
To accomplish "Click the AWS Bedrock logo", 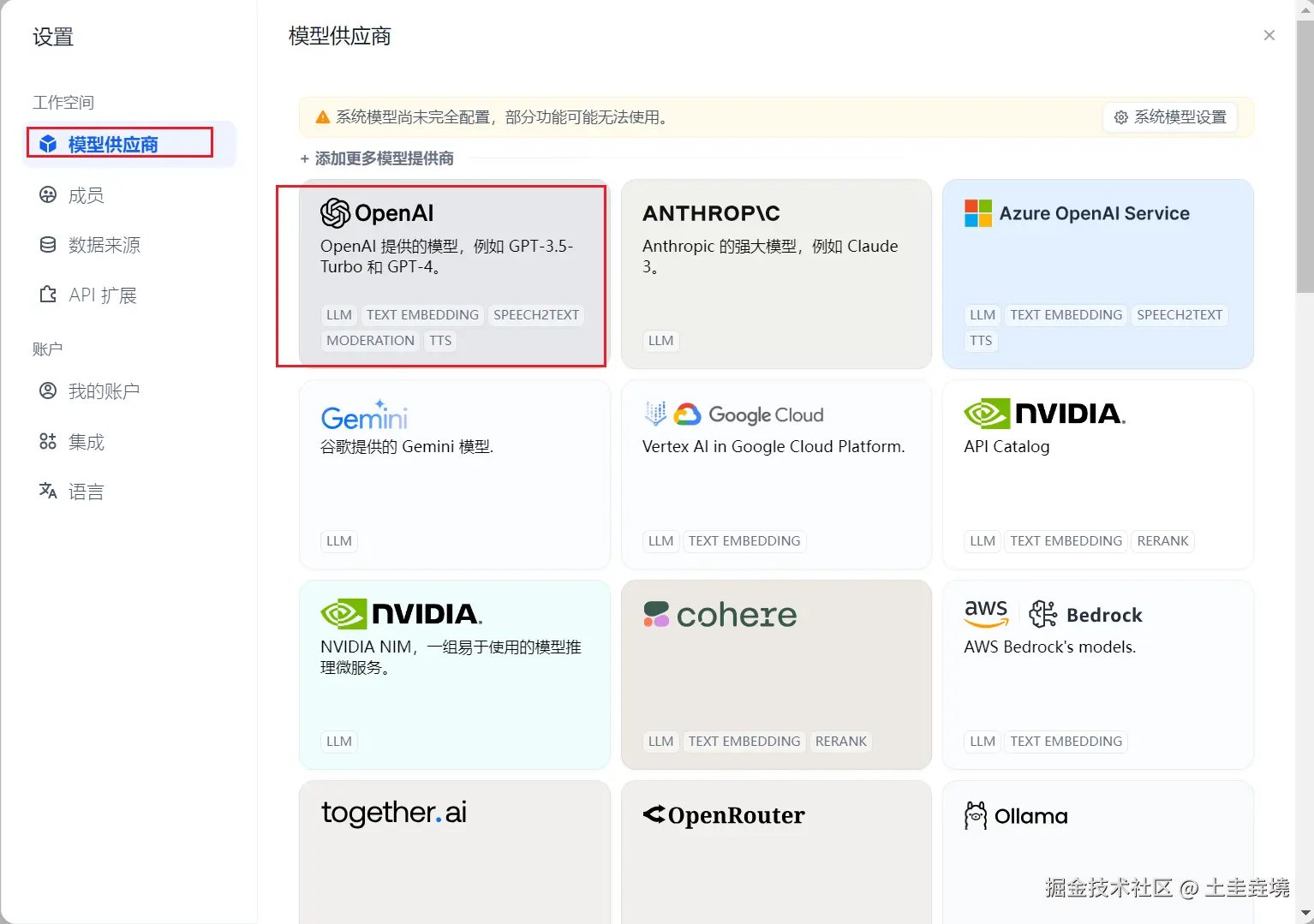I will [1053, 614].
